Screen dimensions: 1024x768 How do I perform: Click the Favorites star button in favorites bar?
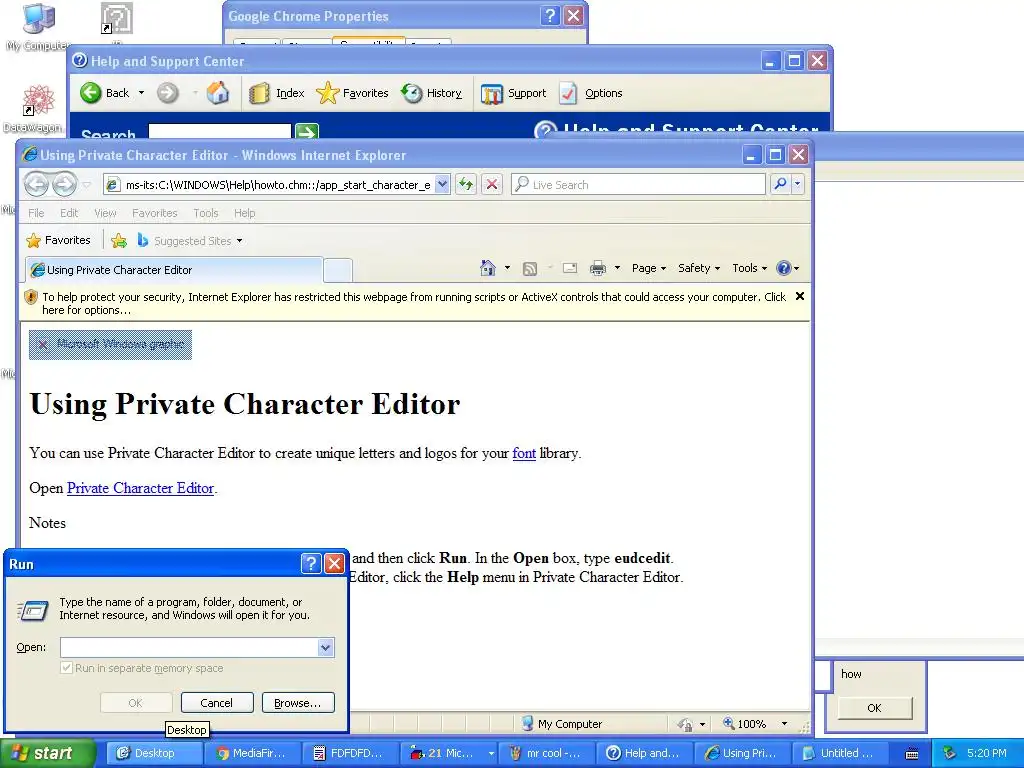[58, 240]
